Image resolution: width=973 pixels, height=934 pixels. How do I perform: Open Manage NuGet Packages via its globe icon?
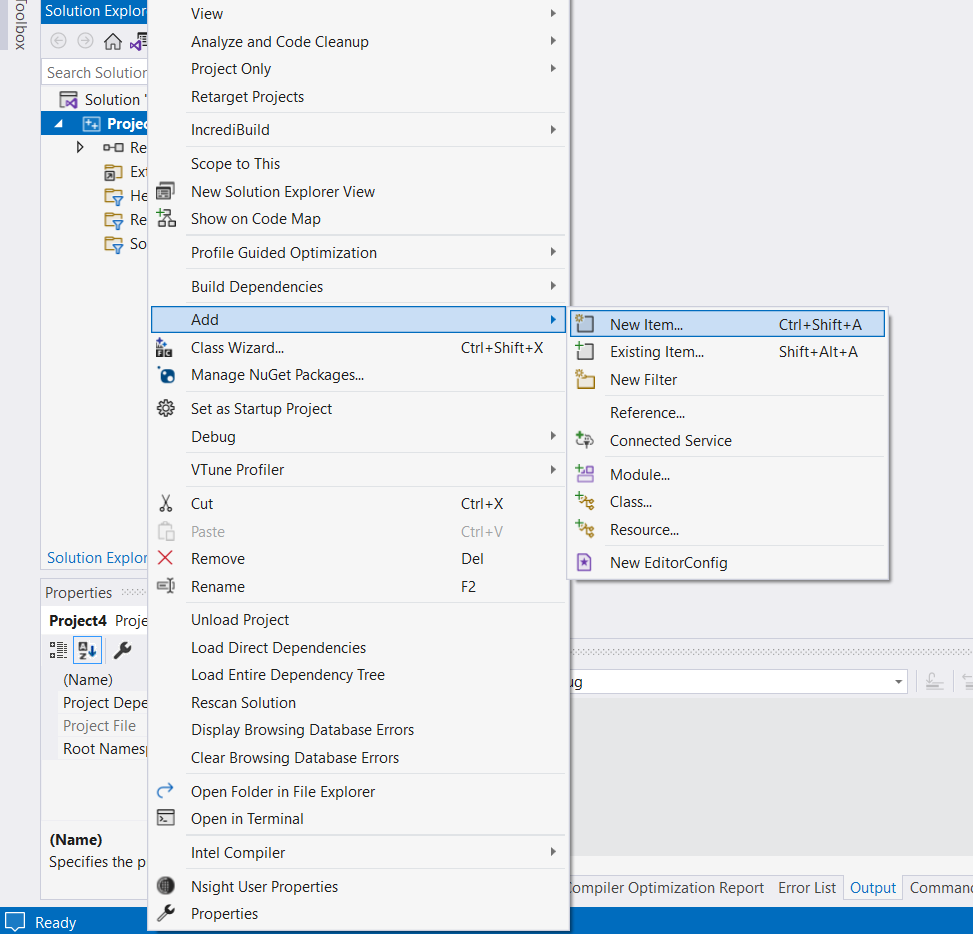[x=166, y=377]
